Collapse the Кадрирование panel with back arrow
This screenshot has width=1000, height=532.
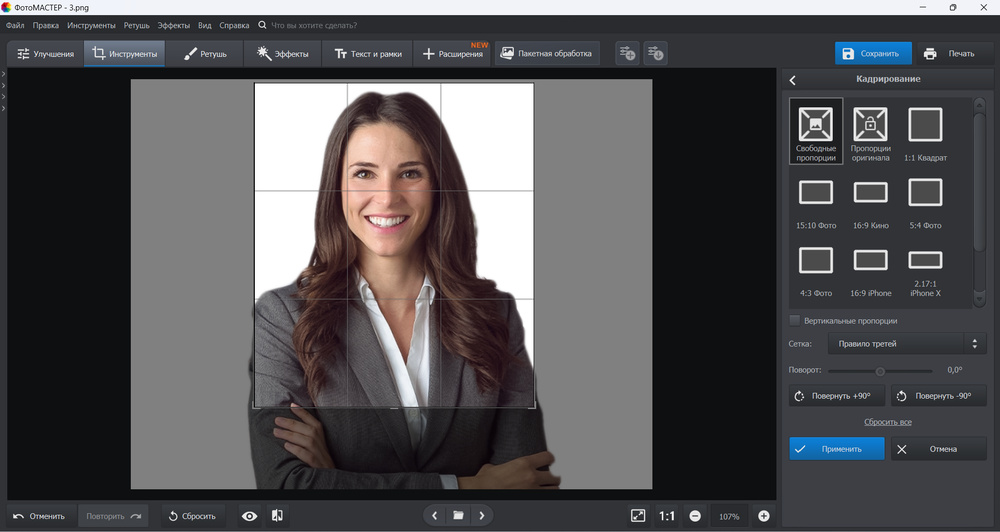tap(793, 80)
